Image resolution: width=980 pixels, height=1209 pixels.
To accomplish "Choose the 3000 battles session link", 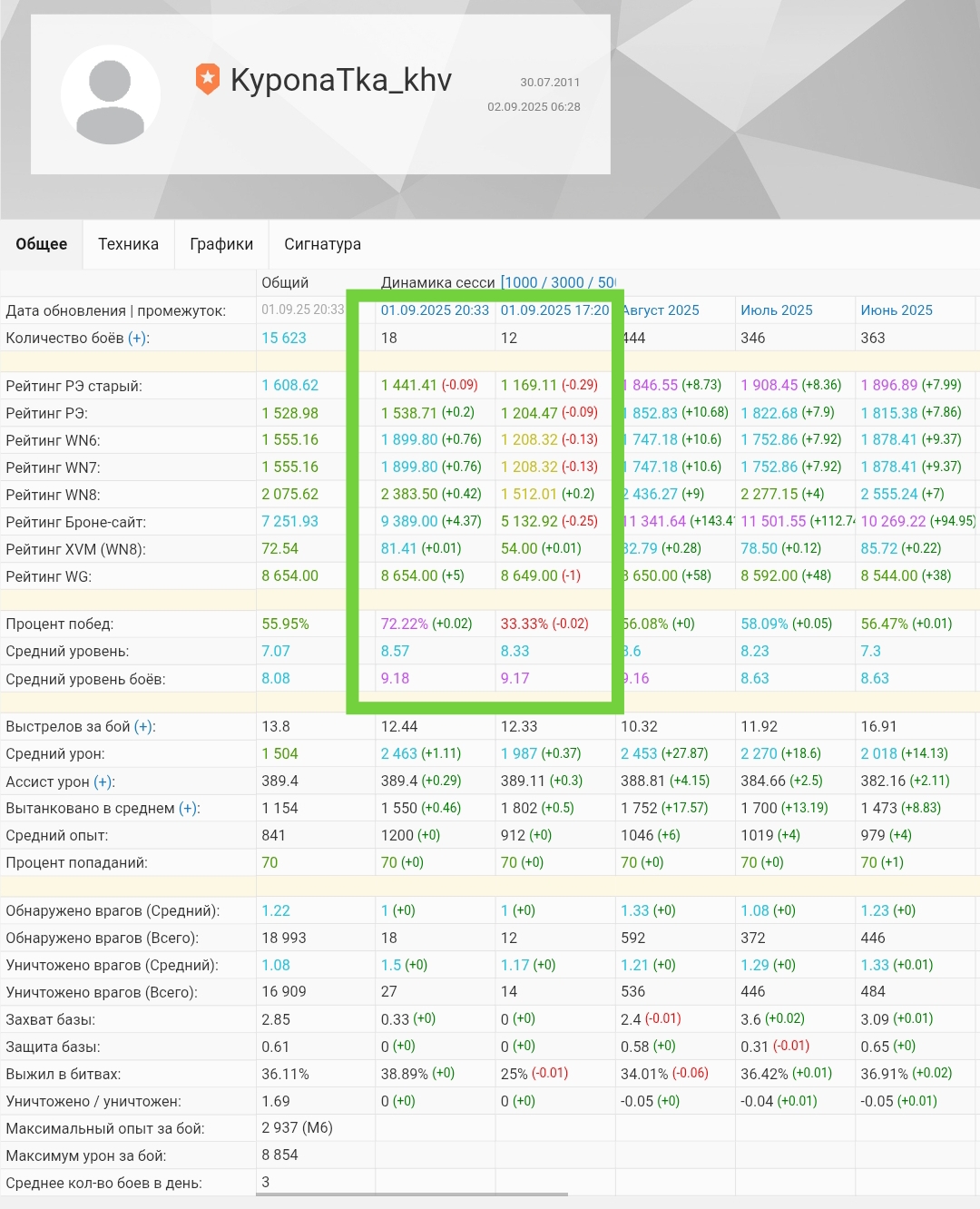I will (567, 282).
